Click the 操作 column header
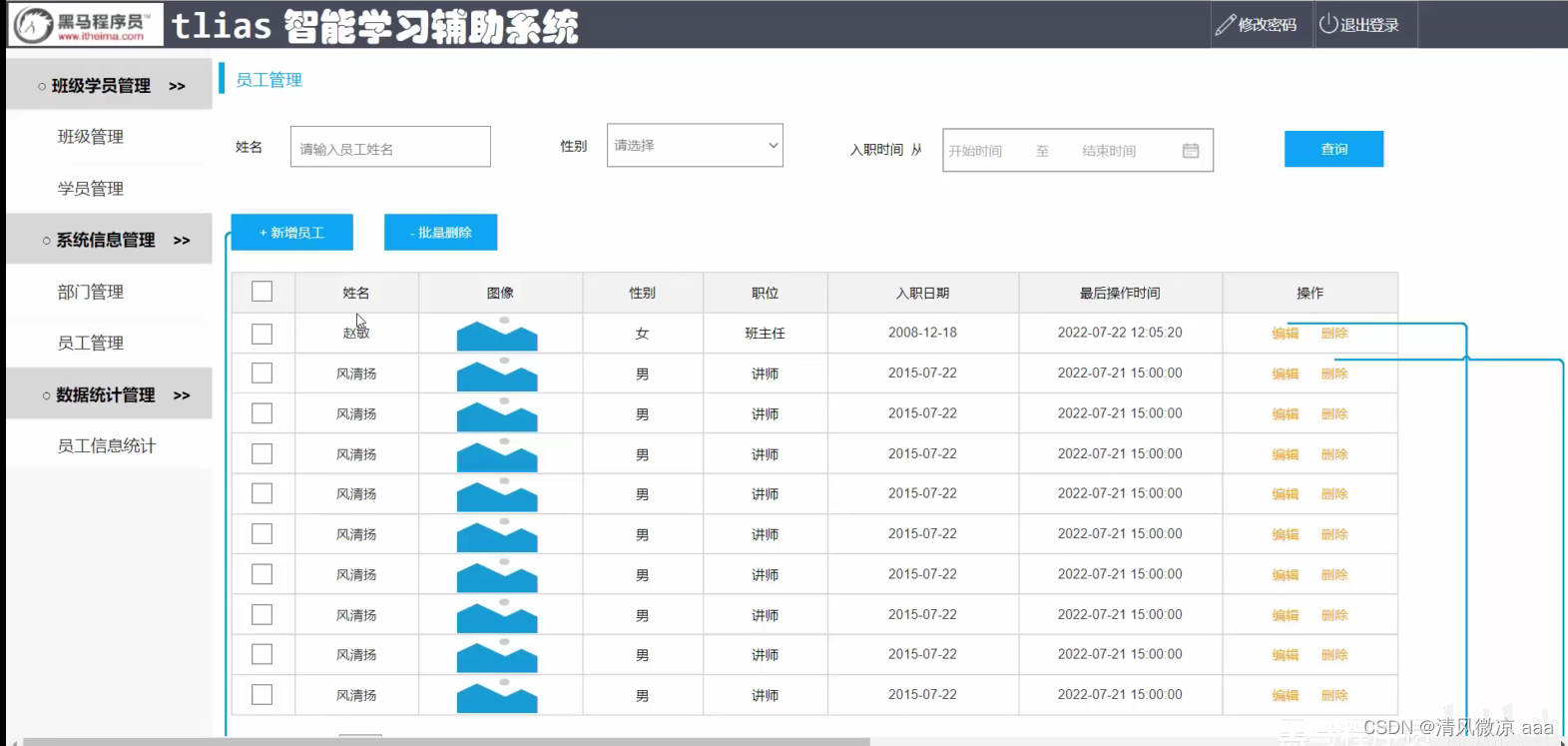The width and height of the screenshot is (1568, 746). [1309, 293]
